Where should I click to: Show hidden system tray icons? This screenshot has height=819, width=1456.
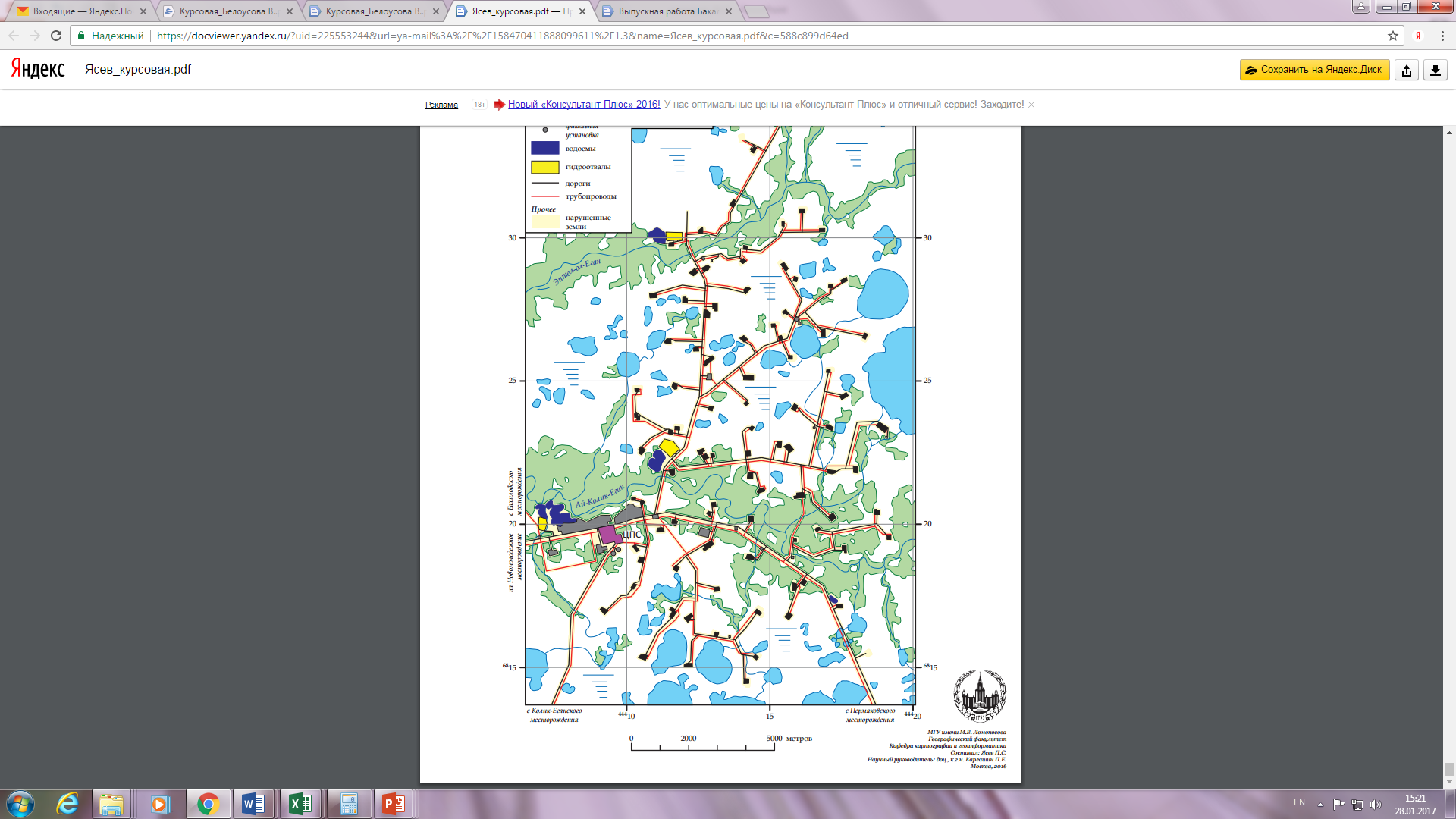point(1320,804)
